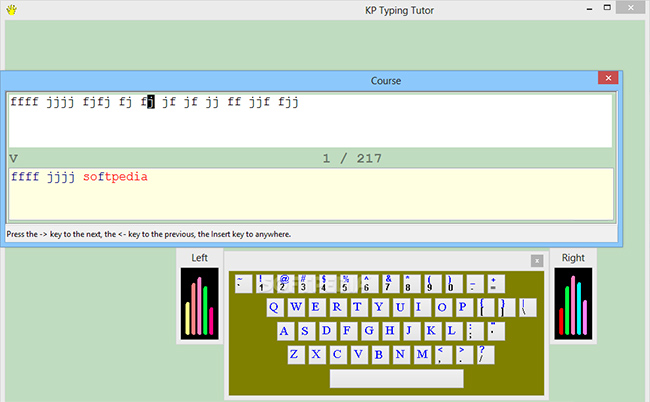Click the comma/less-than key
Viewport: 650px width, 402px height.
(x=443, y=355)
